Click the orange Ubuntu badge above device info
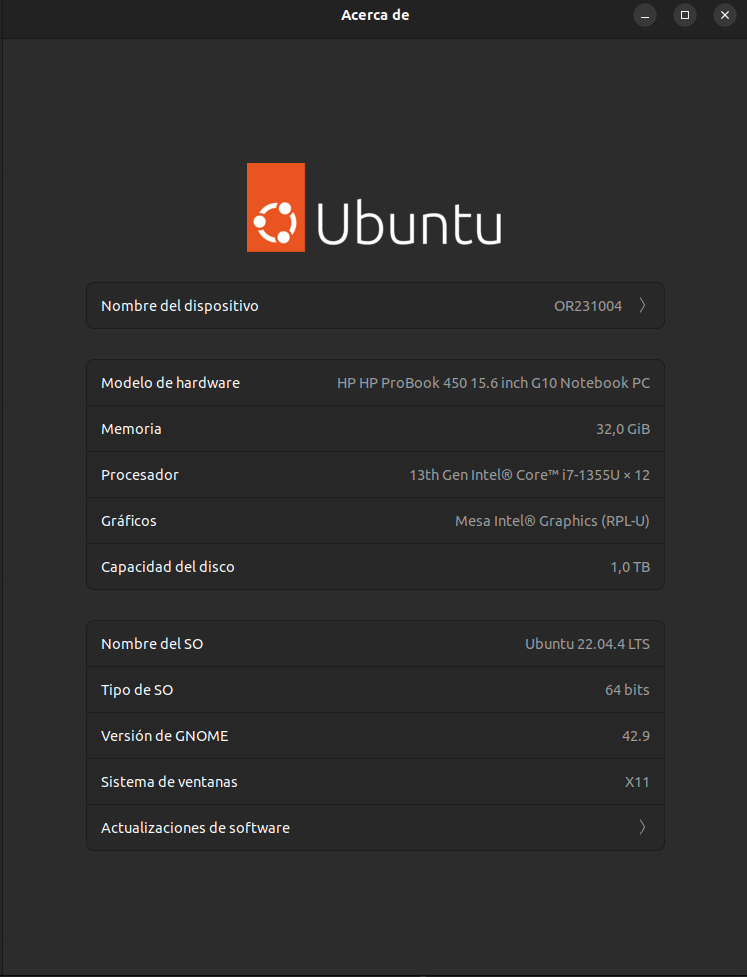The height and width of the screenshot is (977, 747). [275, 207]
